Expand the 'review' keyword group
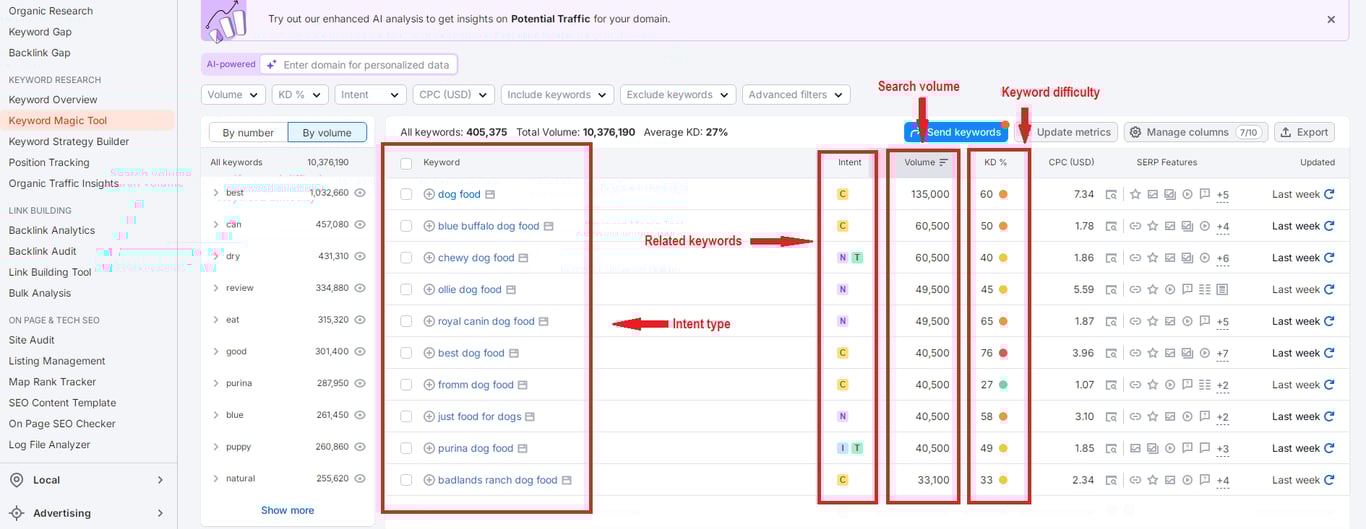The width and height of the screenshot is (1366, 529). coord(216,288)
